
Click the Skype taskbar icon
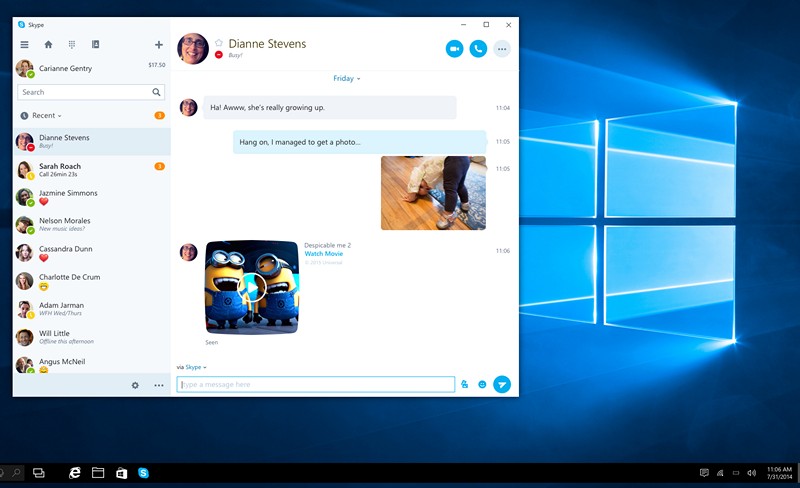143,473
